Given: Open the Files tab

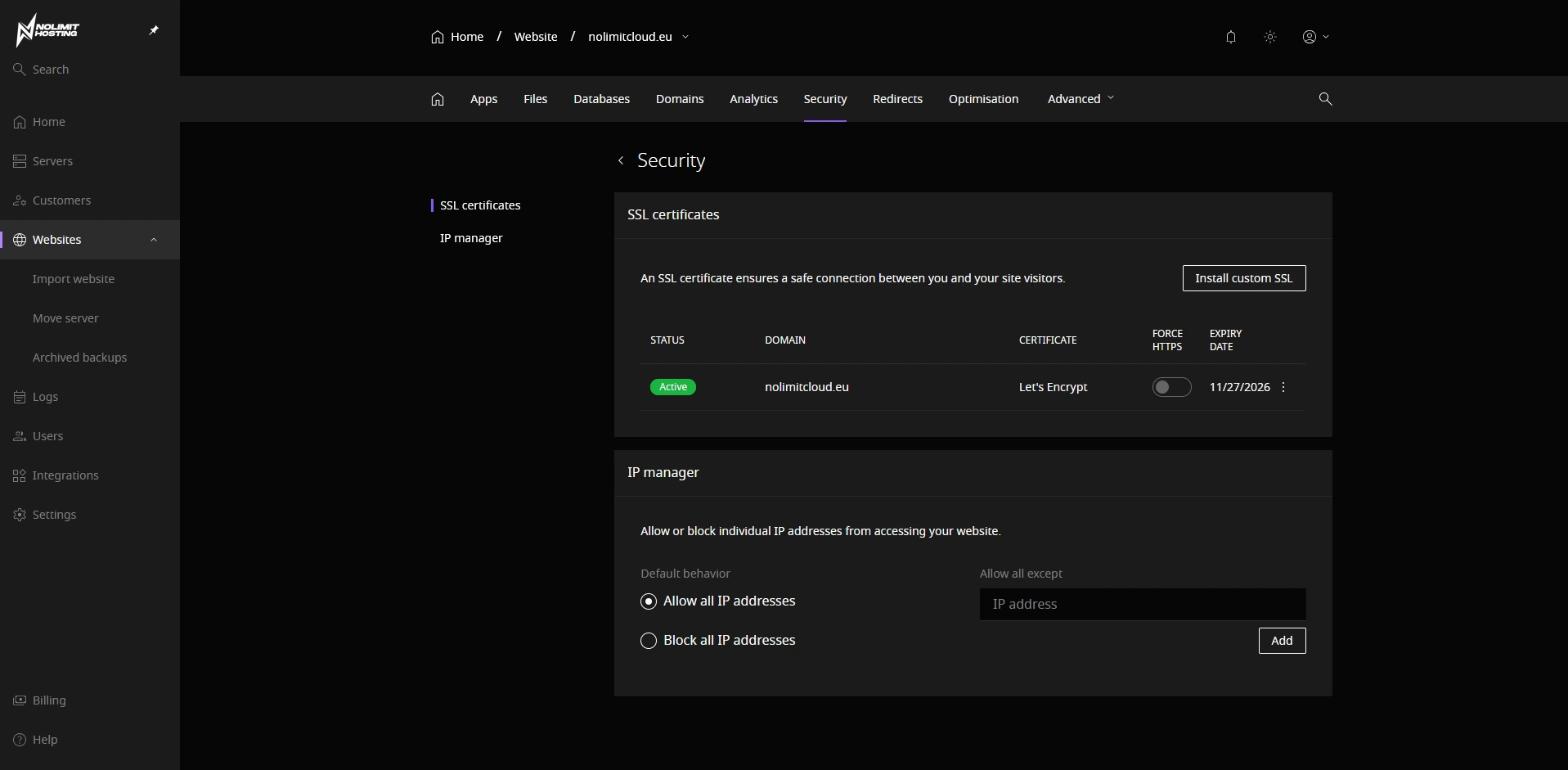Looking at the screenshot, I should [535, 99].
